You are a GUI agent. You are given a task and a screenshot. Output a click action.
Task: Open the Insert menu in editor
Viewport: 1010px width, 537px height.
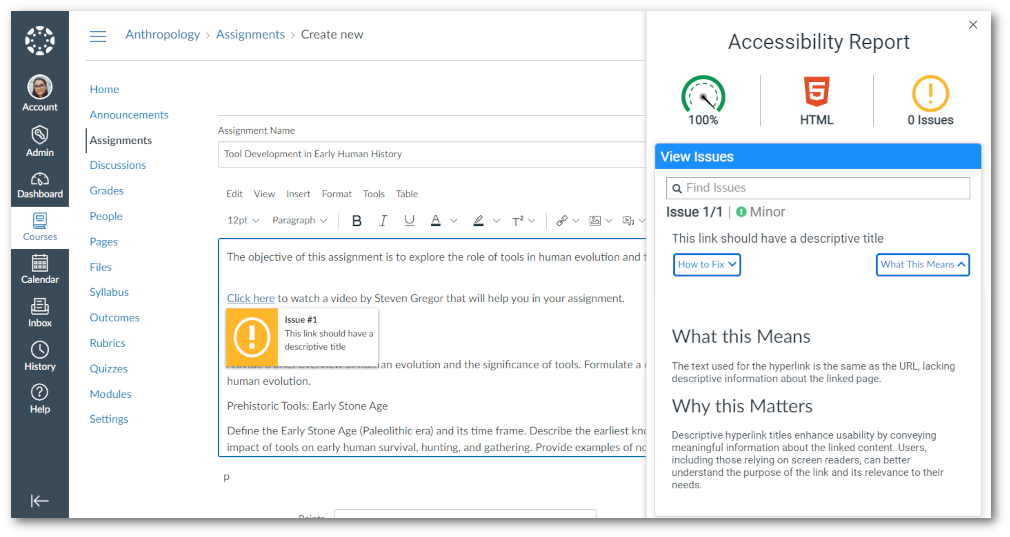(298, 194)
